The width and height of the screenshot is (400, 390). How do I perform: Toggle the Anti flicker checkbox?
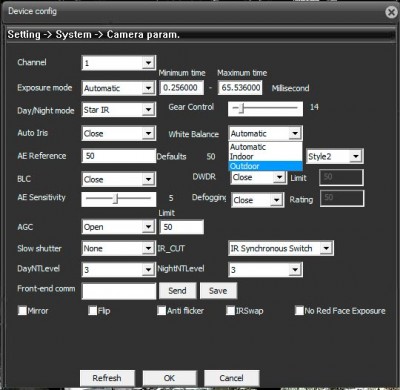pos(162,311)
